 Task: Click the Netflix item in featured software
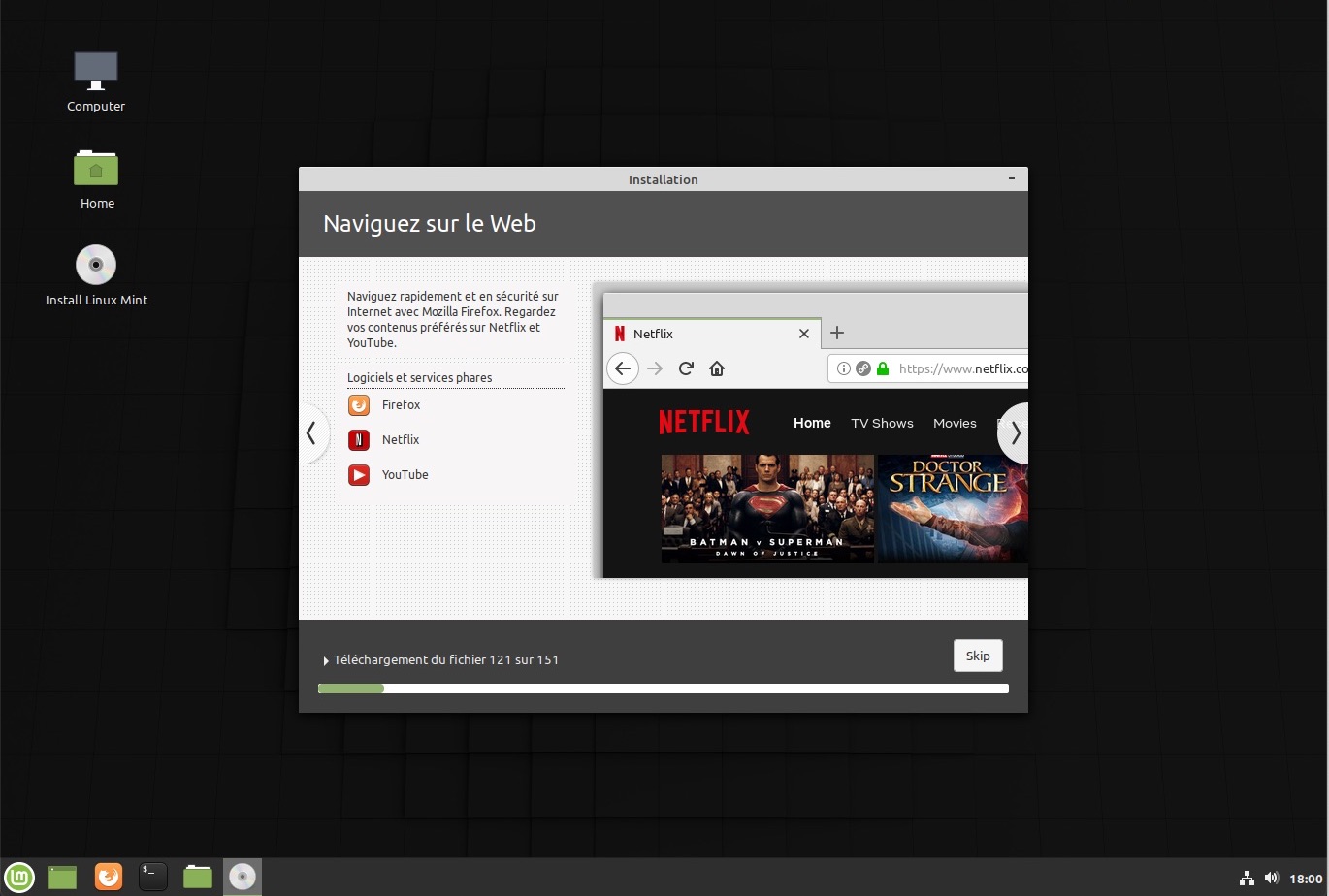coord(400,440)
